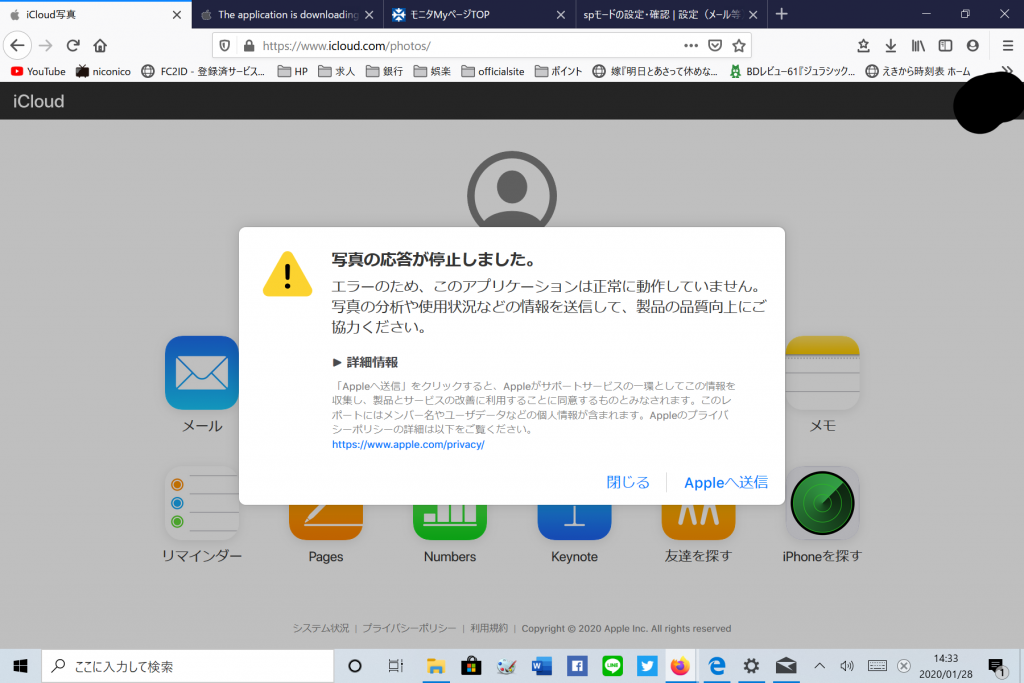Launch LINE from the taskbar
1024x683 pixels.
[x=613, y=666]
